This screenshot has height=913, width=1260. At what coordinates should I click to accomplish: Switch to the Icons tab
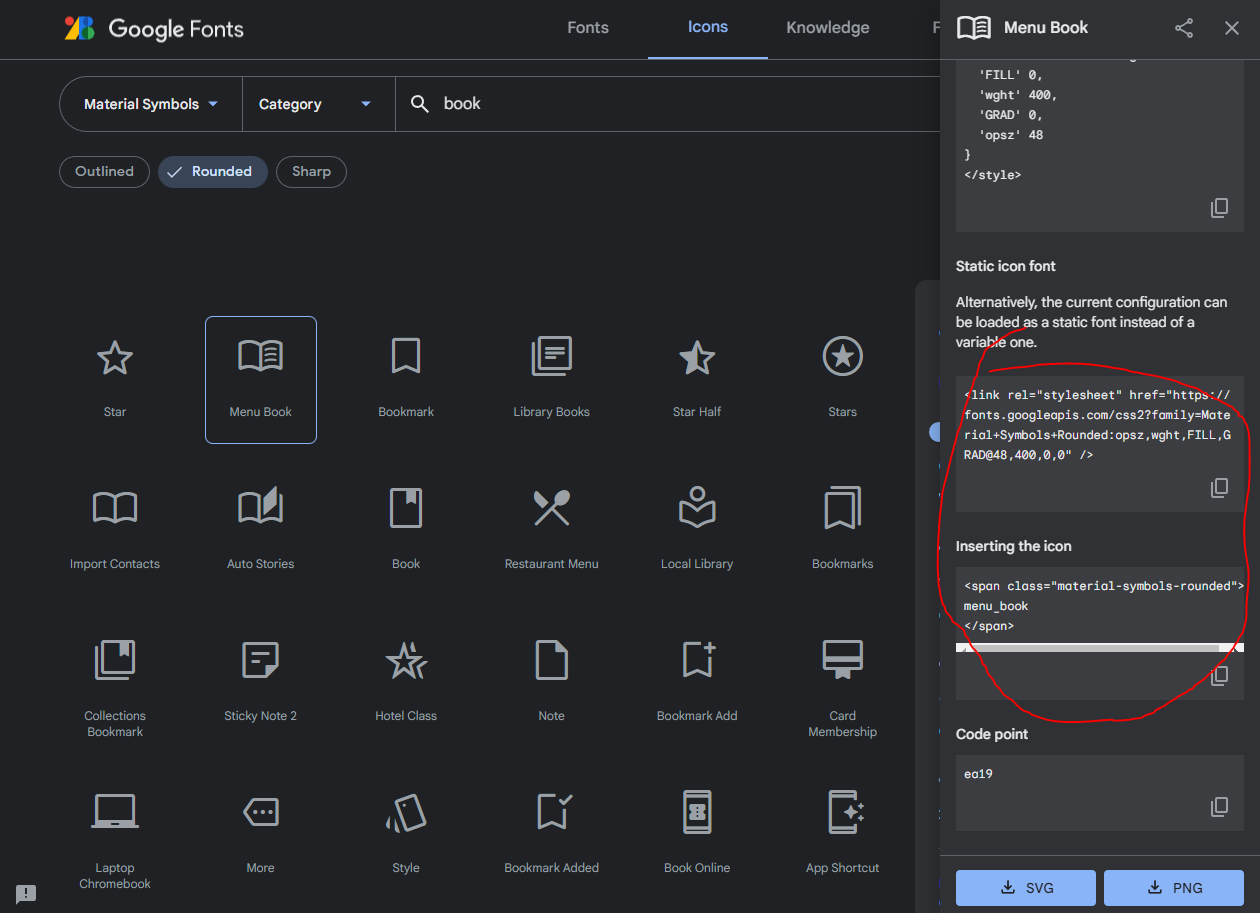708,28
